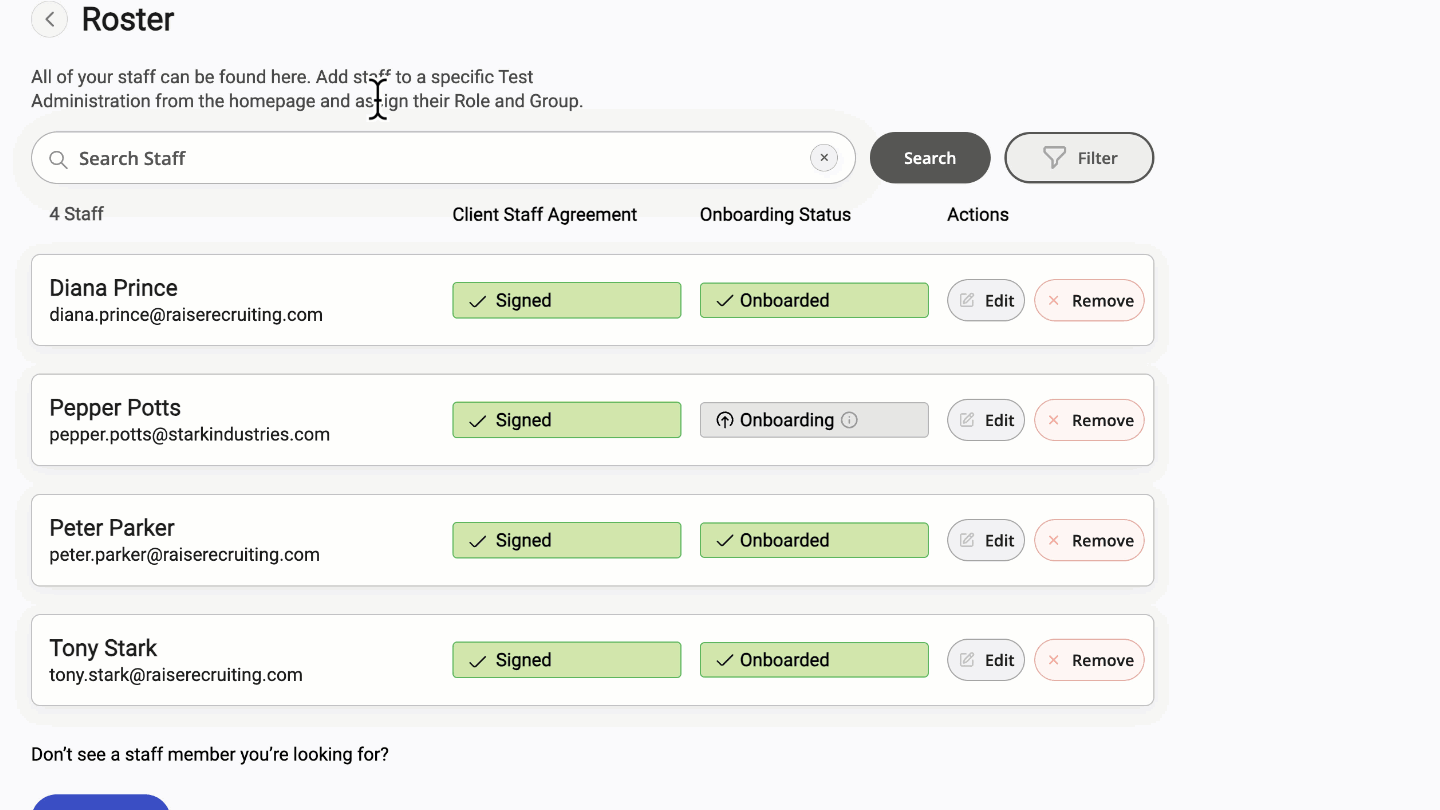Viewport: 1440px width, 810px height.
Task: Edit Pepper Potts' staff record
Action: 986,420
